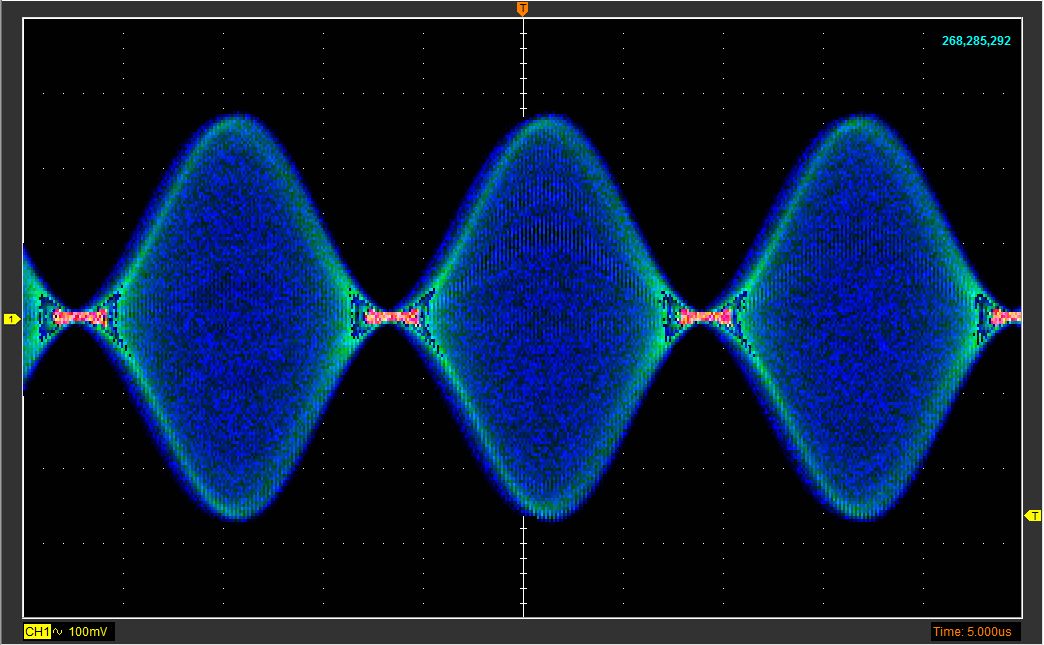Click the AC coupling symbol beside CH1
This screenshot has height=645, width=1044.
click(58, 632)
